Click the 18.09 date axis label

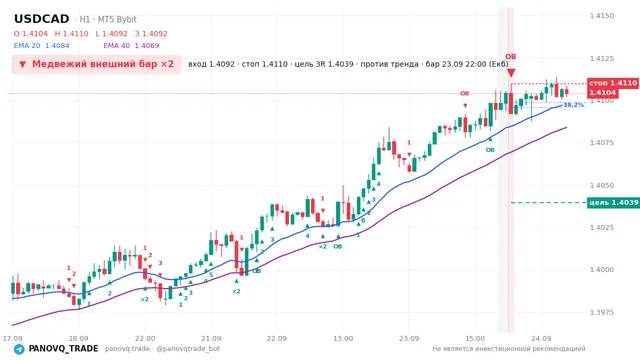78,339
